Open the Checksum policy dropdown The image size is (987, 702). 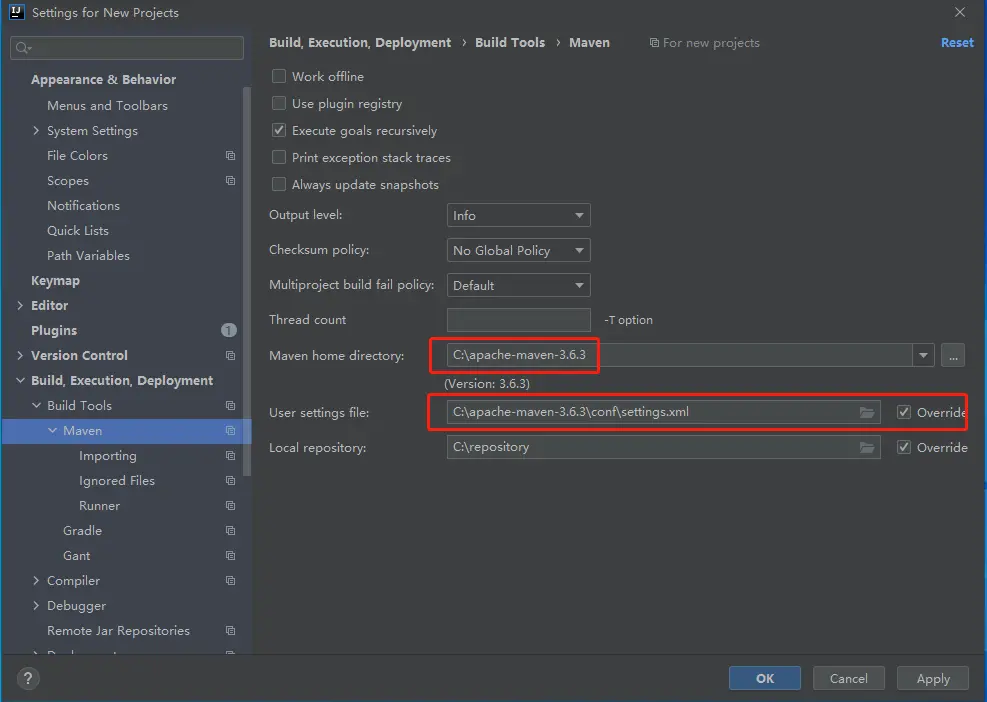(518, 251)
